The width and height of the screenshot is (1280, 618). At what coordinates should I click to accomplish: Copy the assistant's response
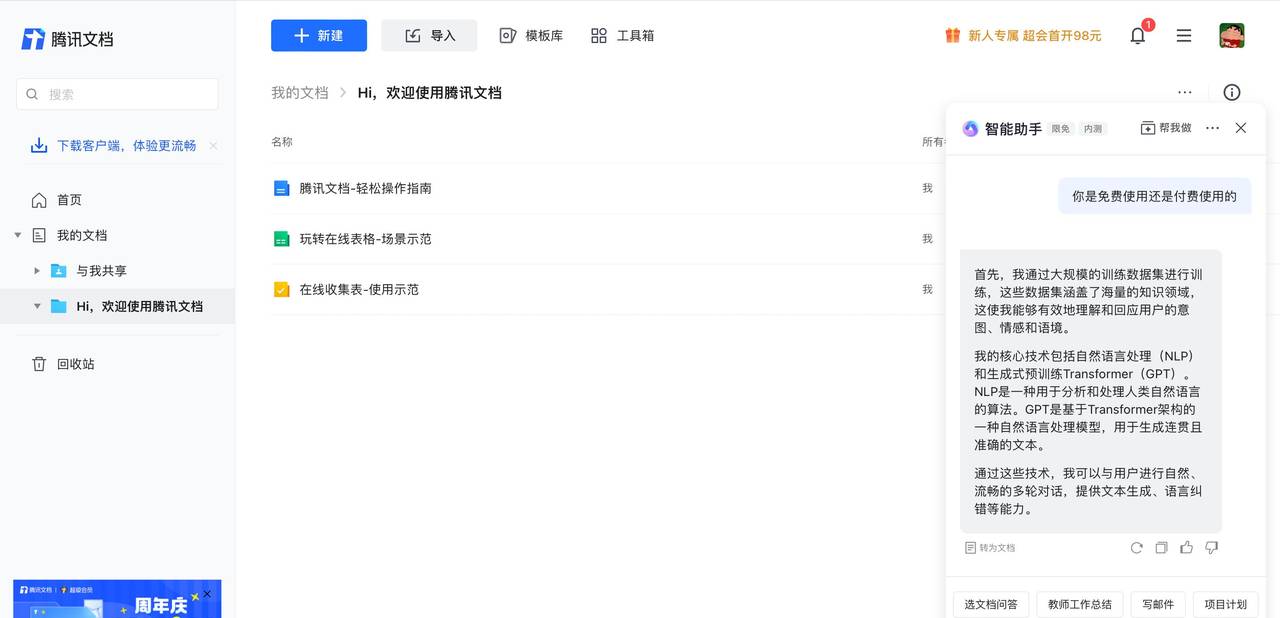(1161, 547)
